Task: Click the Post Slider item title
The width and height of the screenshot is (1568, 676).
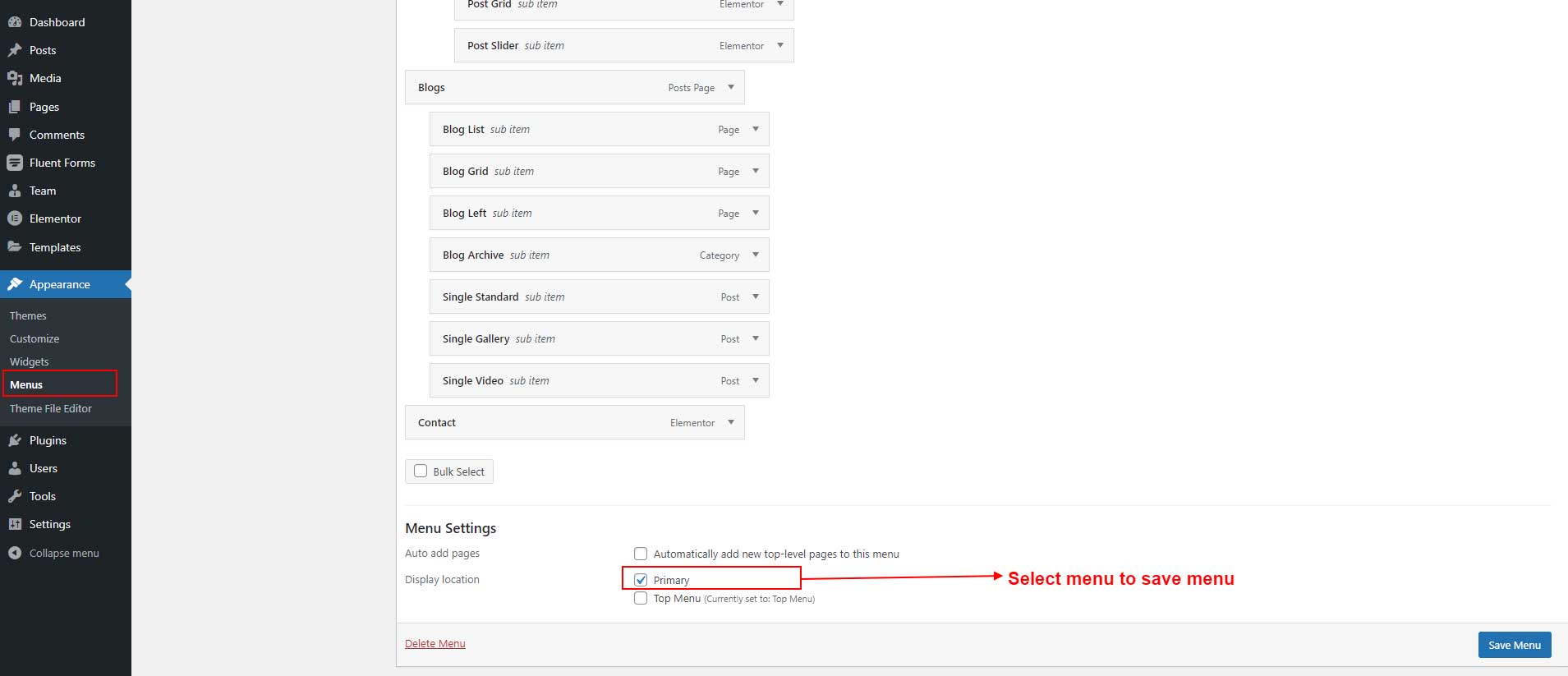Action: 493,45
